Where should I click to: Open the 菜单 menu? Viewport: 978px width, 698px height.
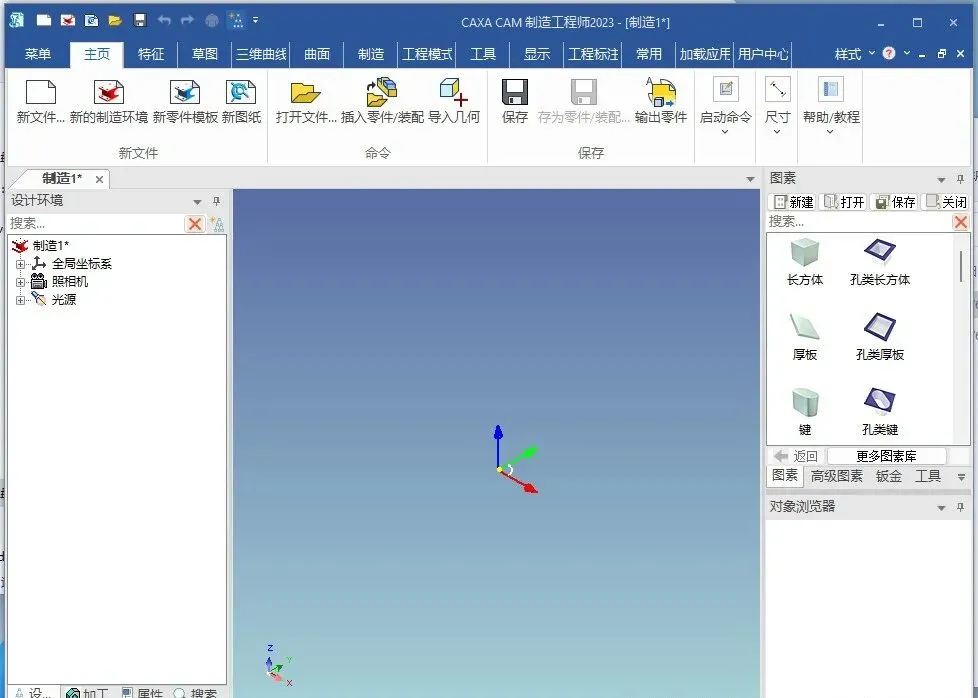click(37, 54)
